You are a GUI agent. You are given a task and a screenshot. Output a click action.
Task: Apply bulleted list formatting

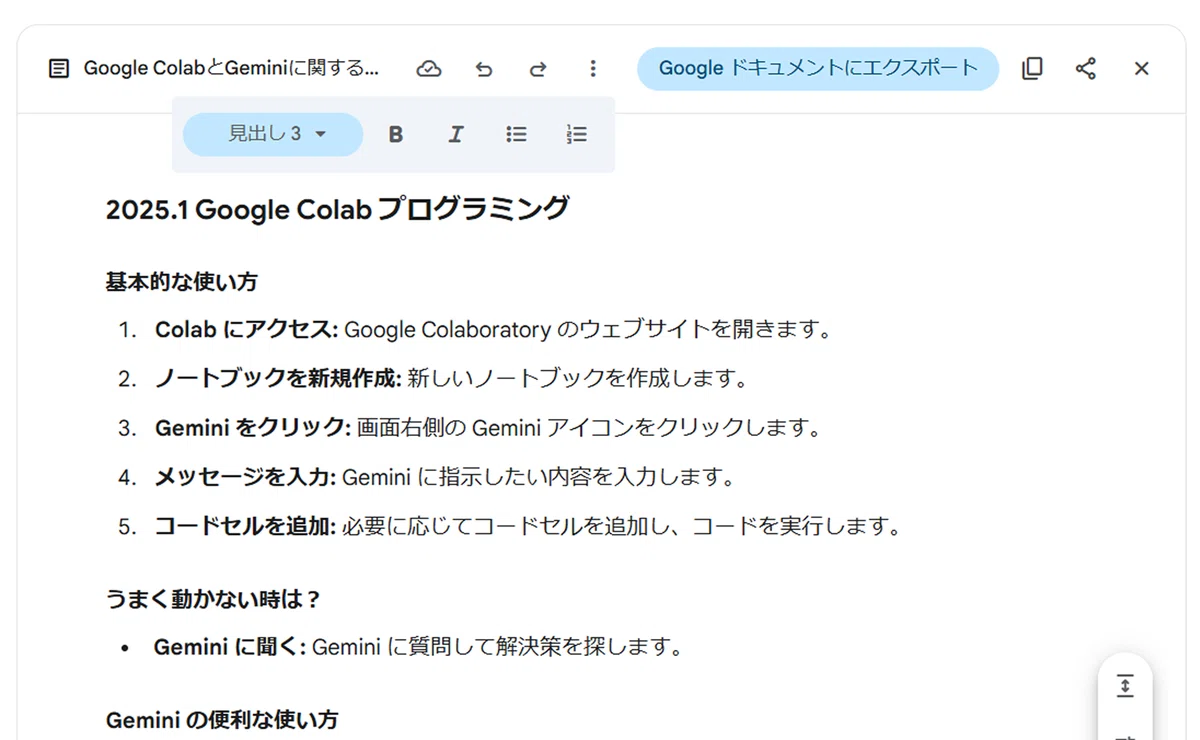(516, 134)
